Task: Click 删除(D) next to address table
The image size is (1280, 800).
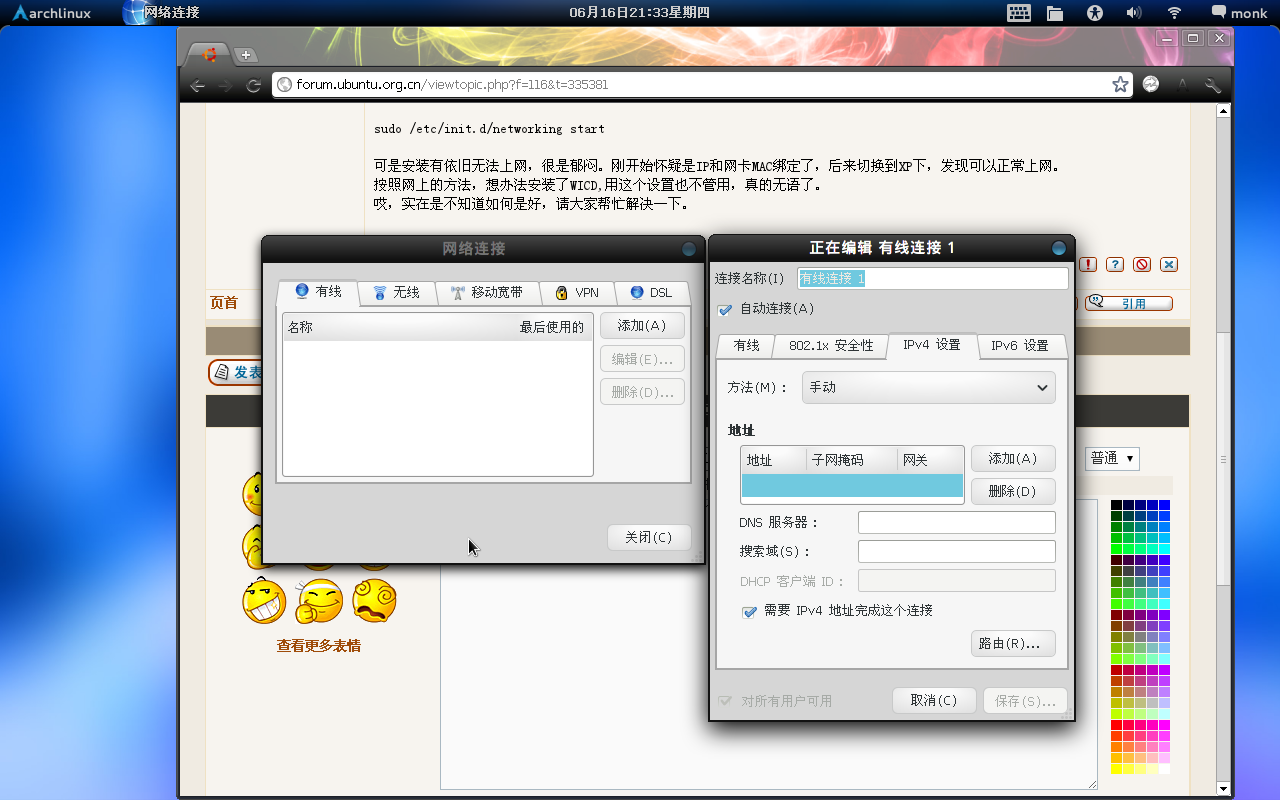Action: pos(1013,491)
